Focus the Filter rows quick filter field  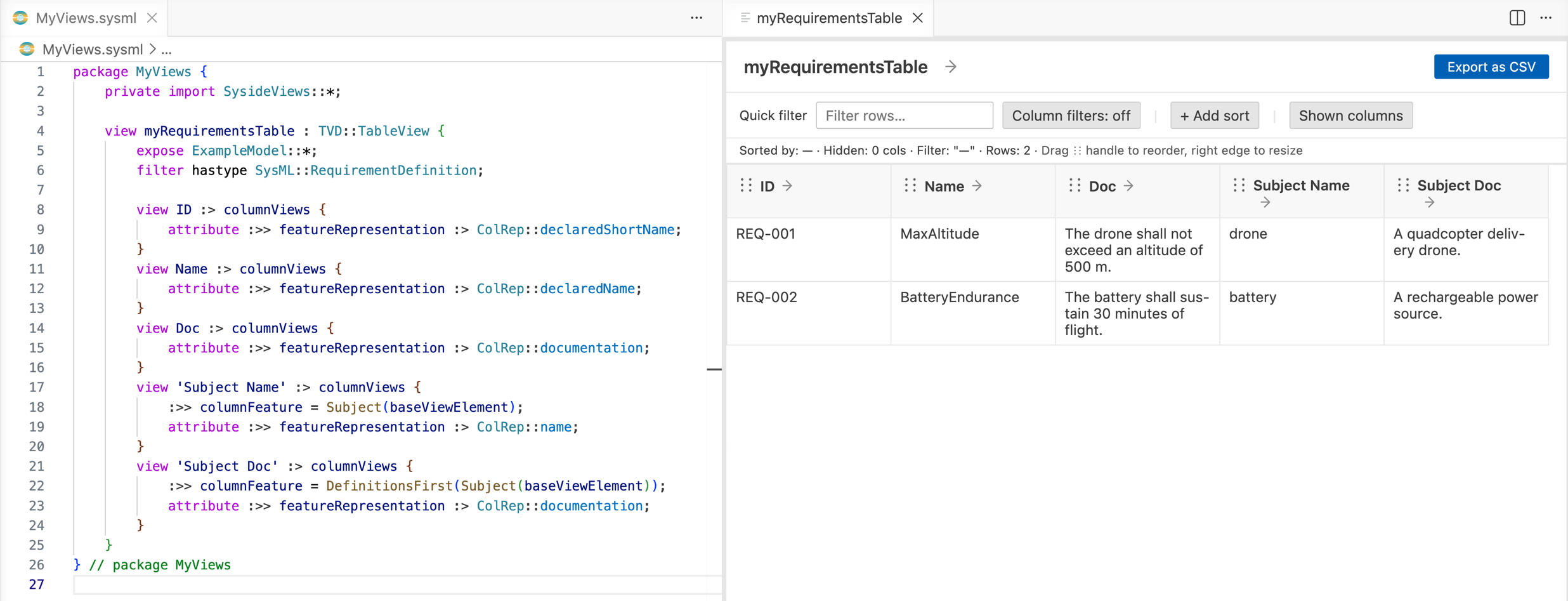click(904, 116)
